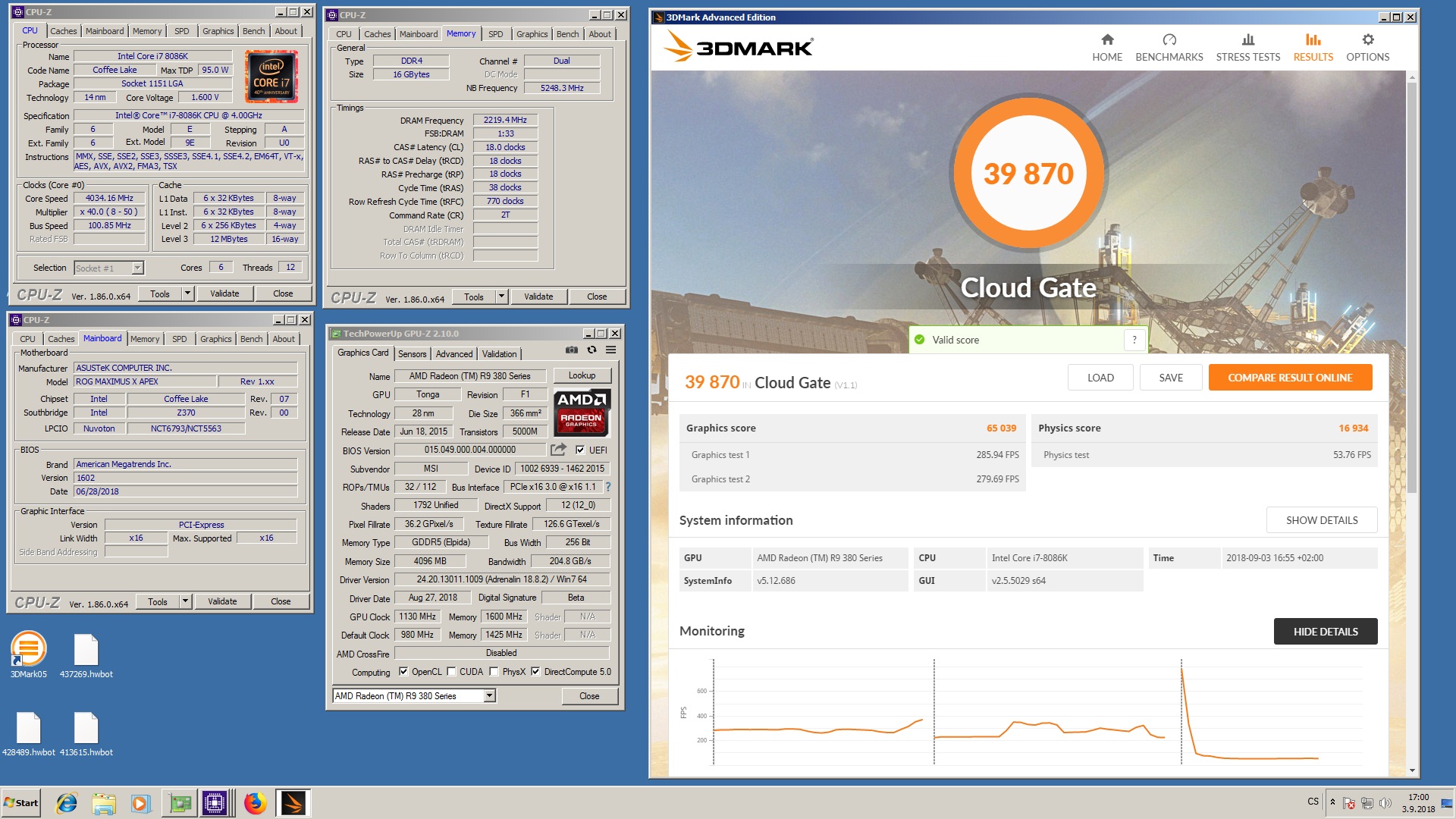Click the CS language indicator in taskbar
1456x819 pixels.
(1313, 802)
